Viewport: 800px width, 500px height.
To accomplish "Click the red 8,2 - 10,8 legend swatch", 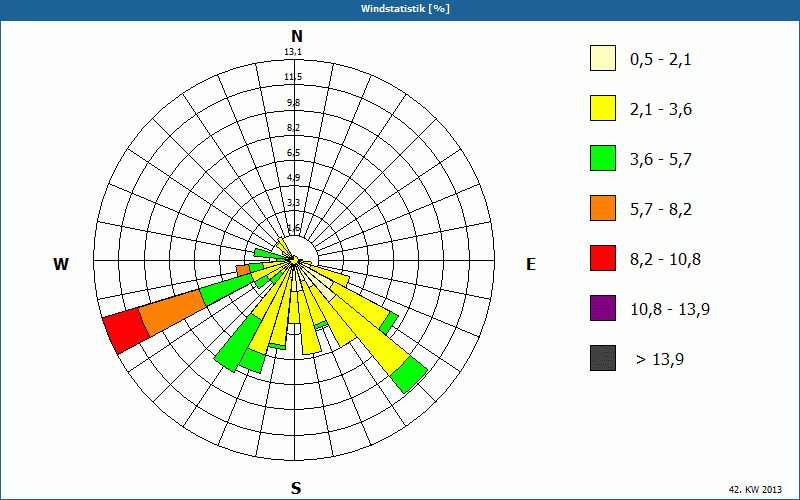I will tap(603, 258).
